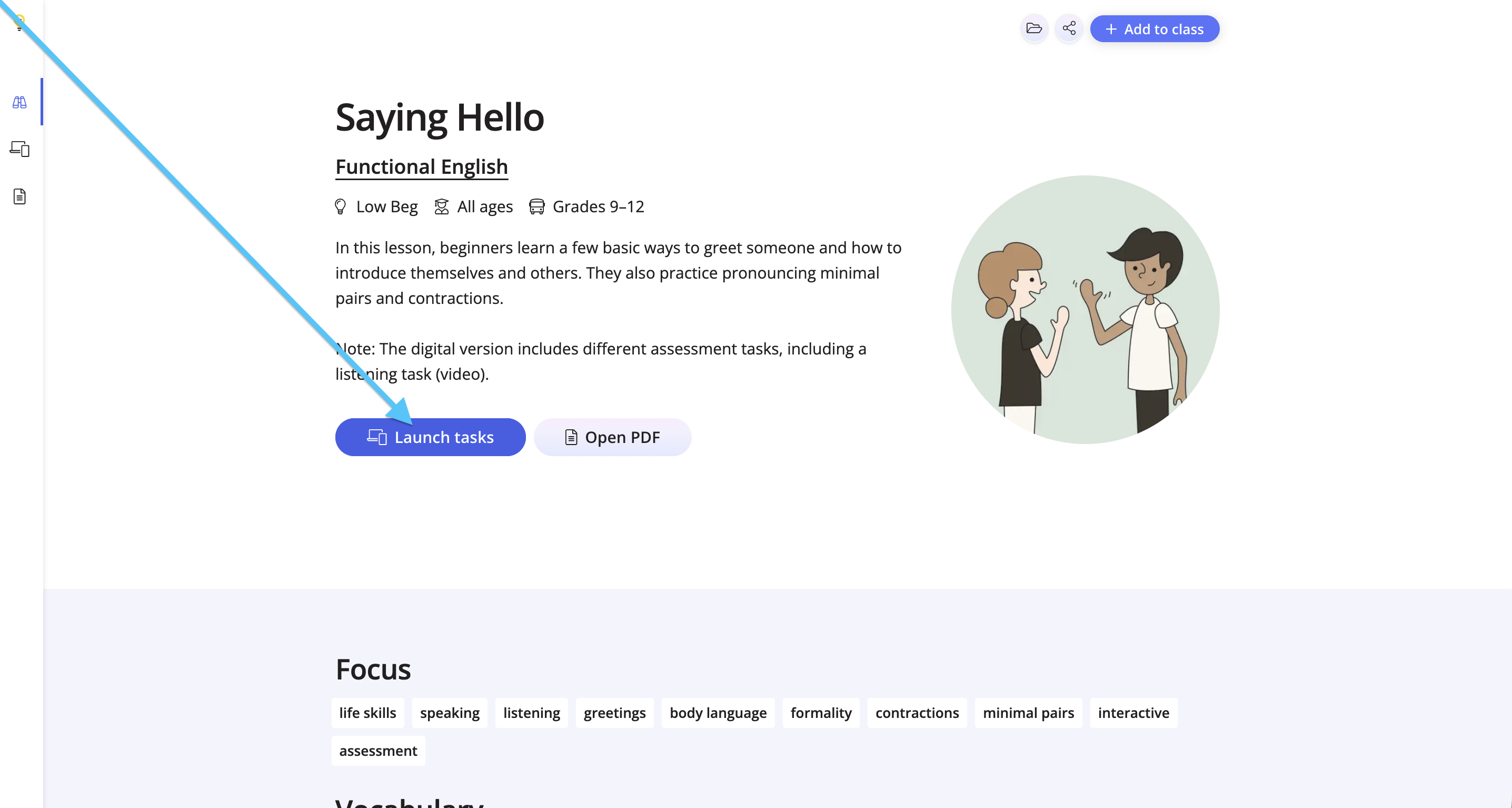1512x808 pixels.
Task: Select the life skills focus tag
Action: [367, 713]
